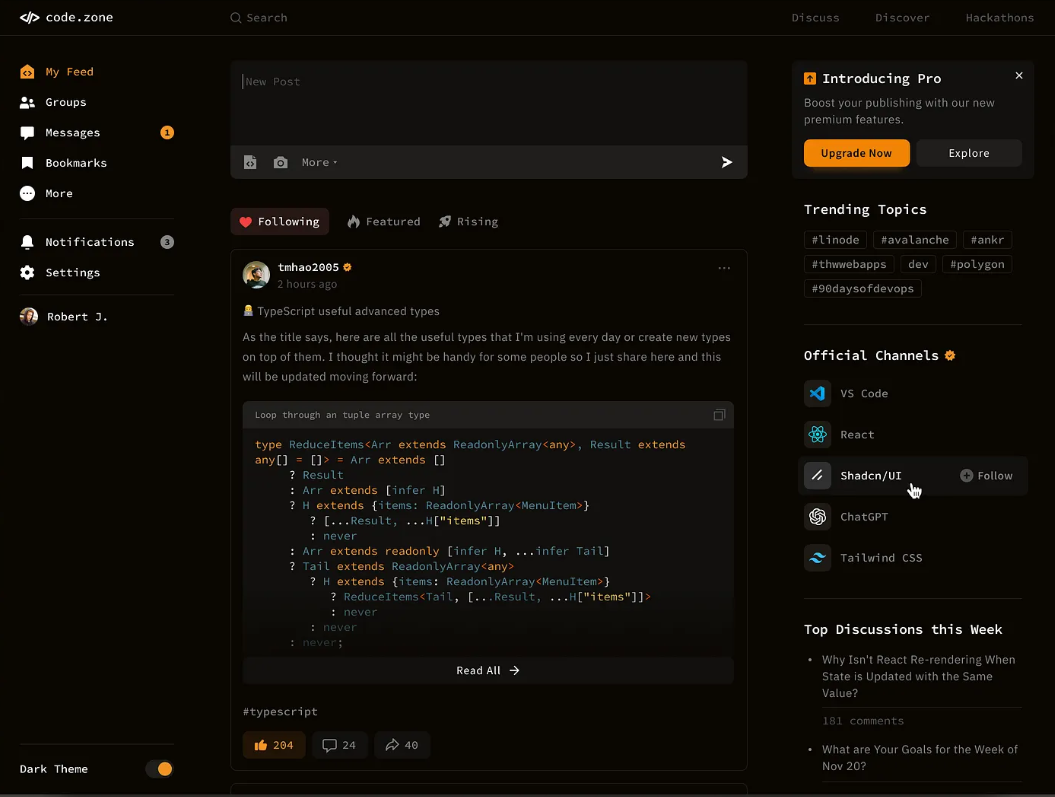Open the Tailwind CSS channel icon

817,558
